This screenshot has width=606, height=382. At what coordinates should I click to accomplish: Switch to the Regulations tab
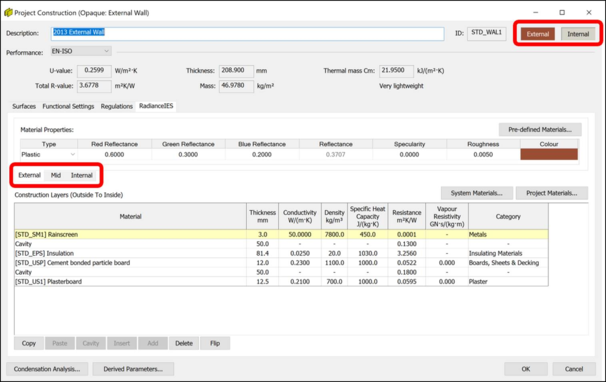click(x=116, y=106)
